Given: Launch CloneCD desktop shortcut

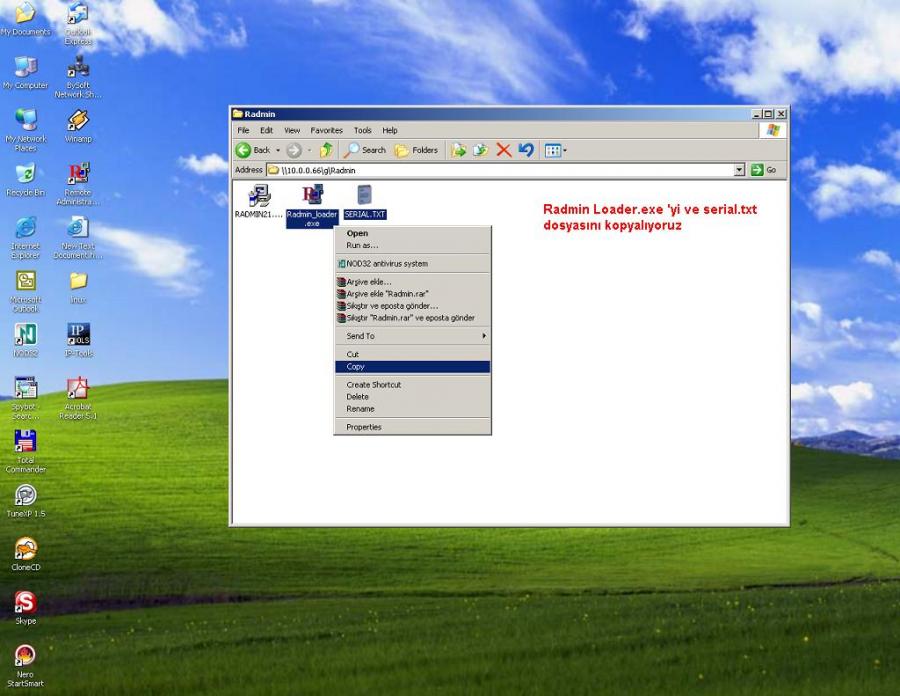Looking at the screenshot, I should (x=25, y=554).
